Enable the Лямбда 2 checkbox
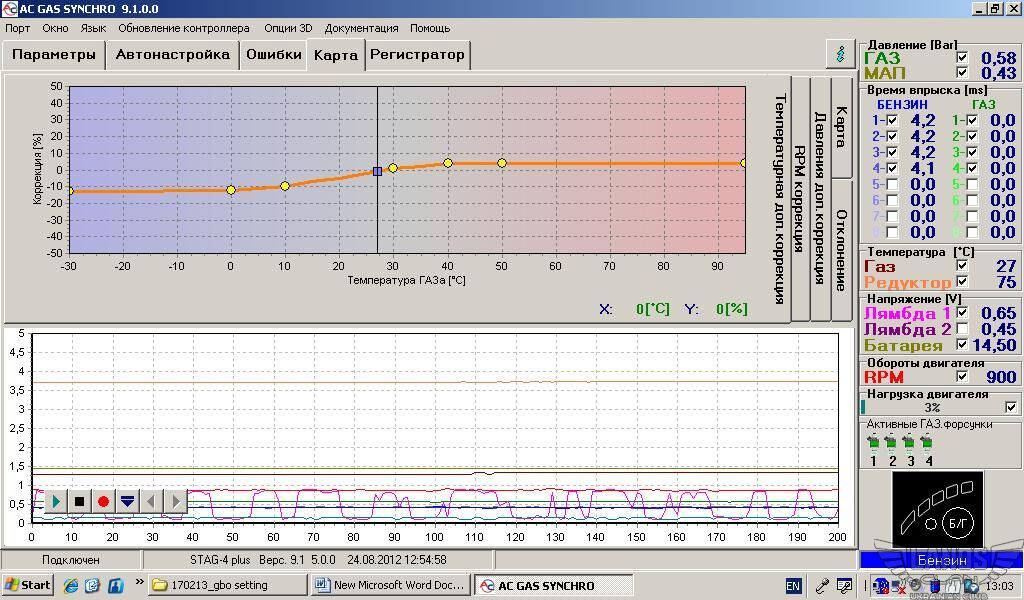This screenshot has height=600, width=1024. pyautogui.click(x=962, y=329)
